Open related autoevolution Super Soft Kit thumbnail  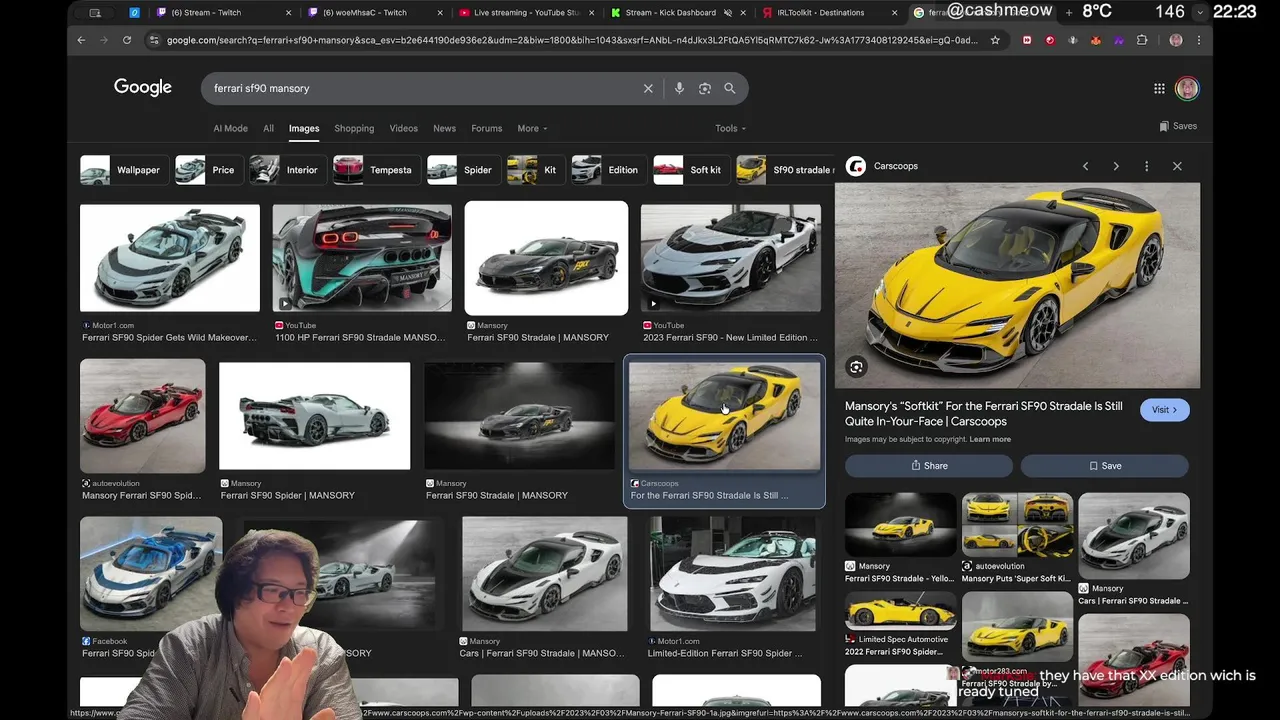1017,524
